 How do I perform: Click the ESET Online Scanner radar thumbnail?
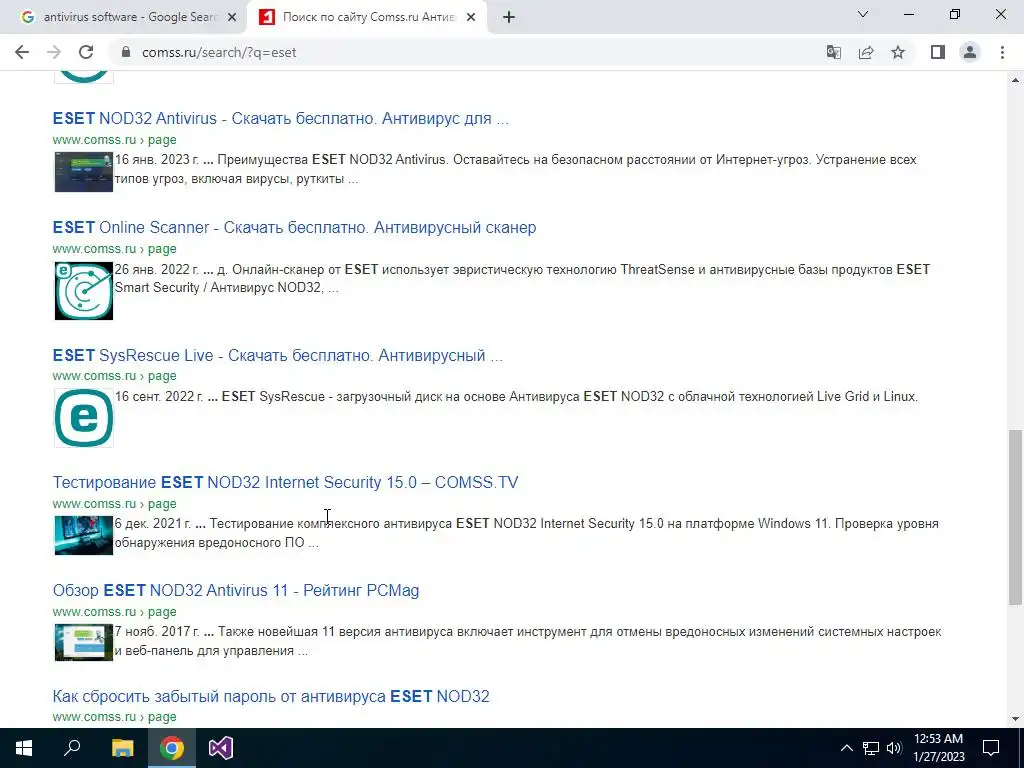pyautogui.click(x=84, y=291)
